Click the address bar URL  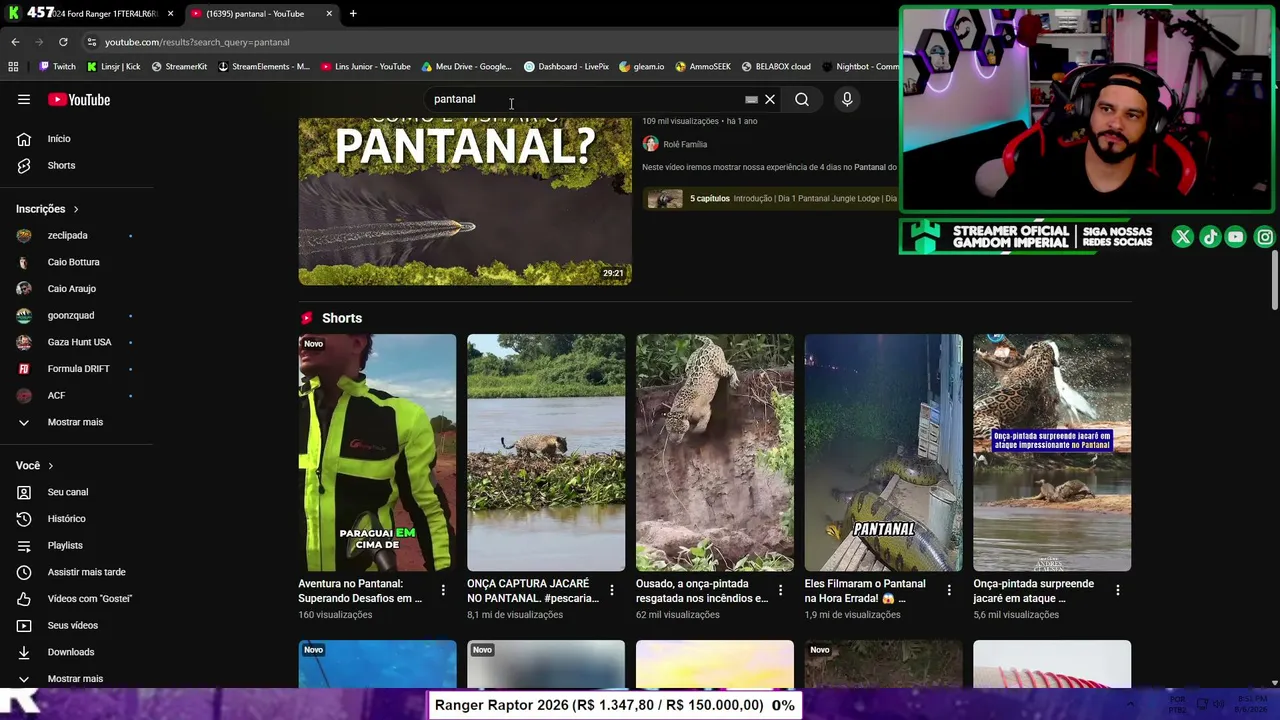197,42
